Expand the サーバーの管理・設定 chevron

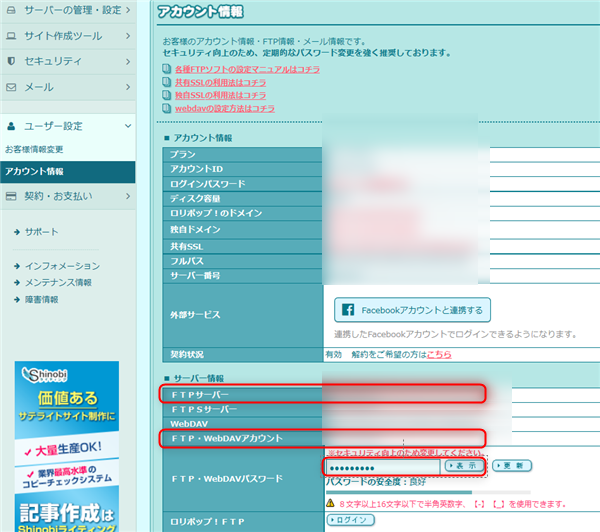(x=129, y=9)
